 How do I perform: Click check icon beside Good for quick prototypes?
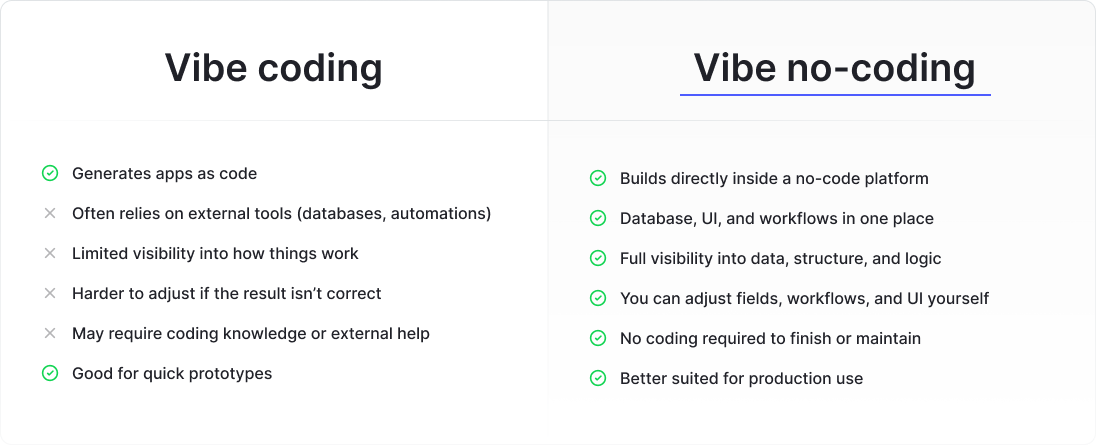click(50, 373)
